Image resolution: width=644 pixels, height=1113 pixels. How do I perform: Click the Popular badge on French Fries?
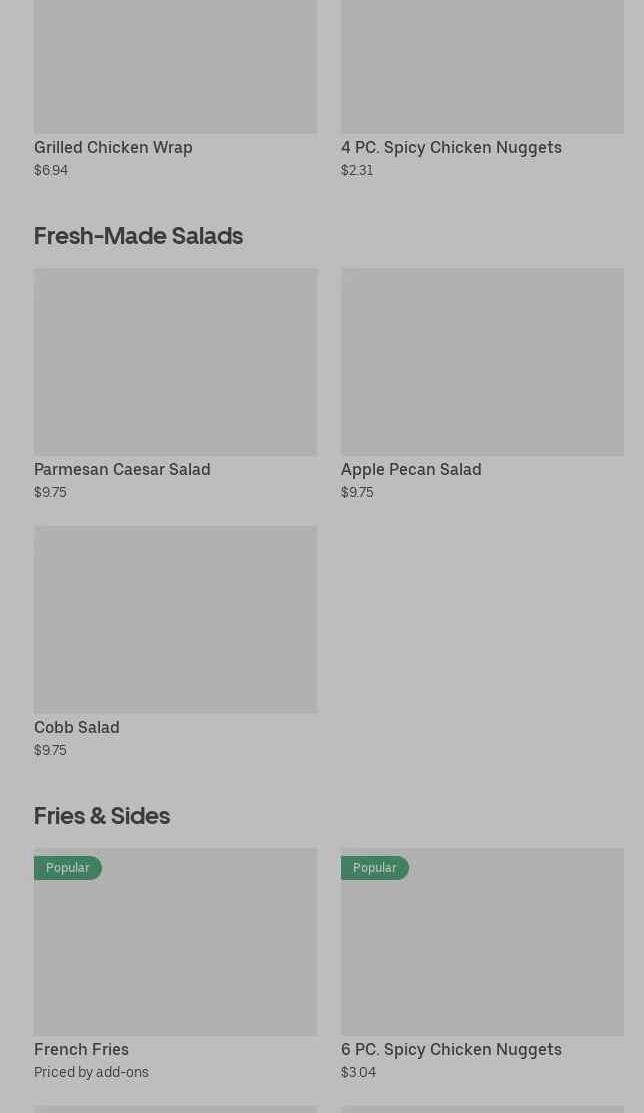[x=67, y=868]
